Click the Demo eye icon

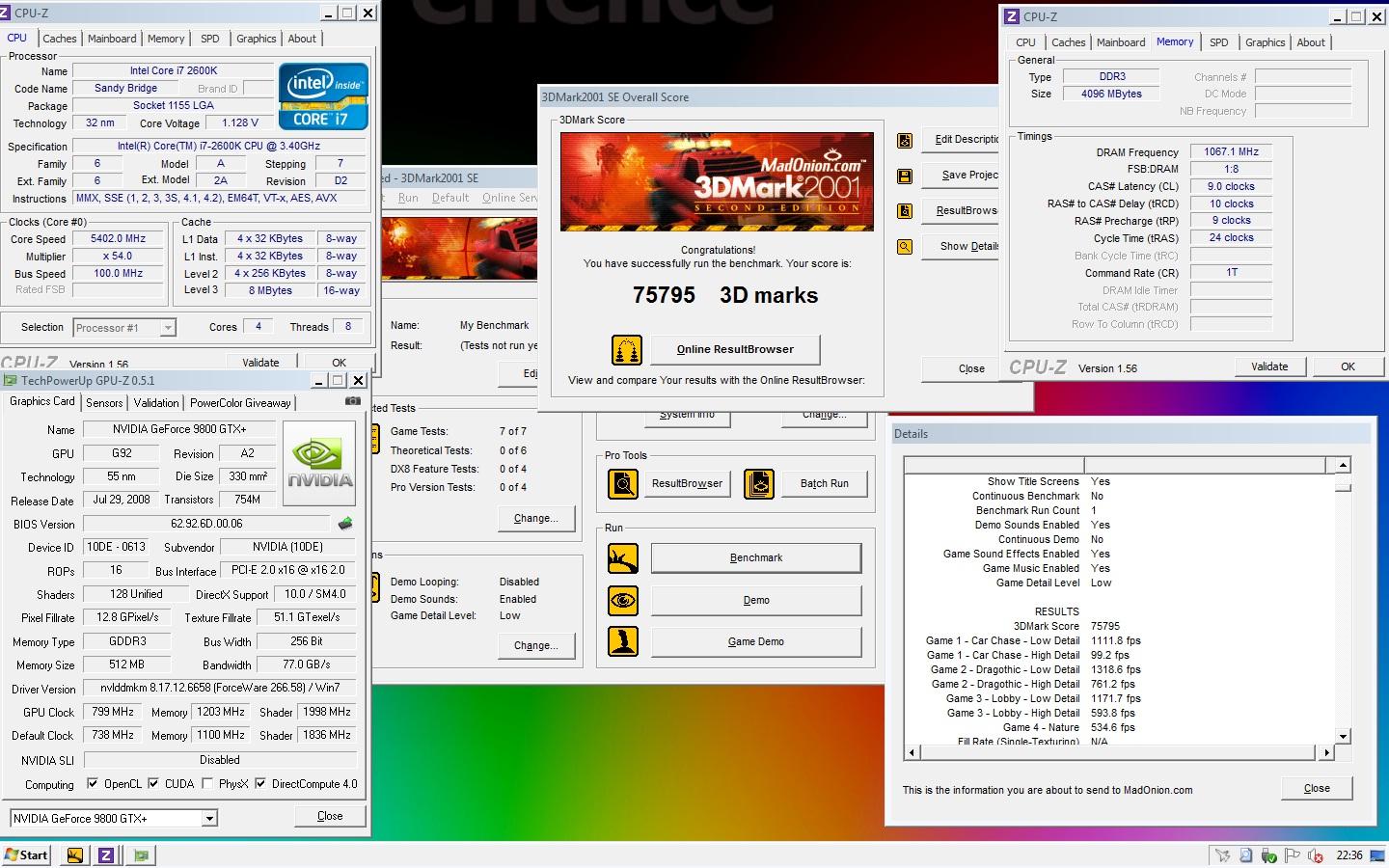[623, 600]
